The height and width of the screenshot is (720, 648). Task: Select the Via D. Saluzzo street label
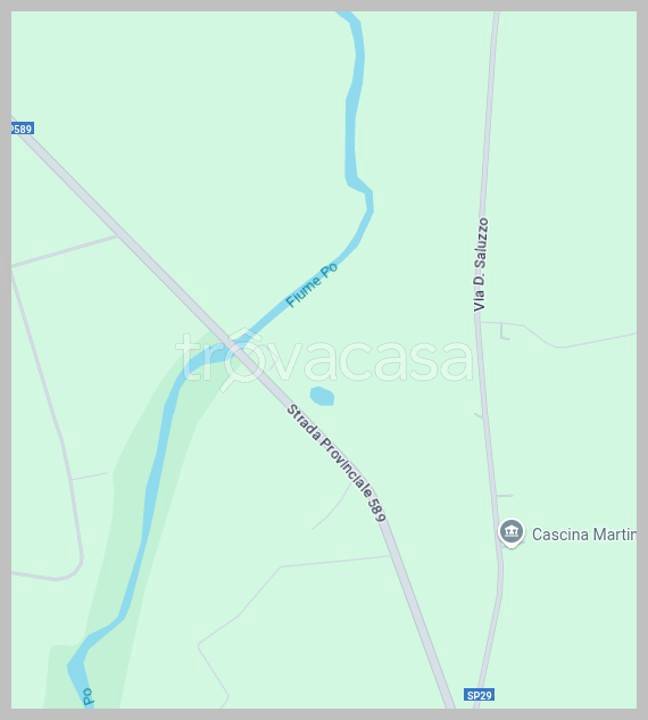[481, 265]
